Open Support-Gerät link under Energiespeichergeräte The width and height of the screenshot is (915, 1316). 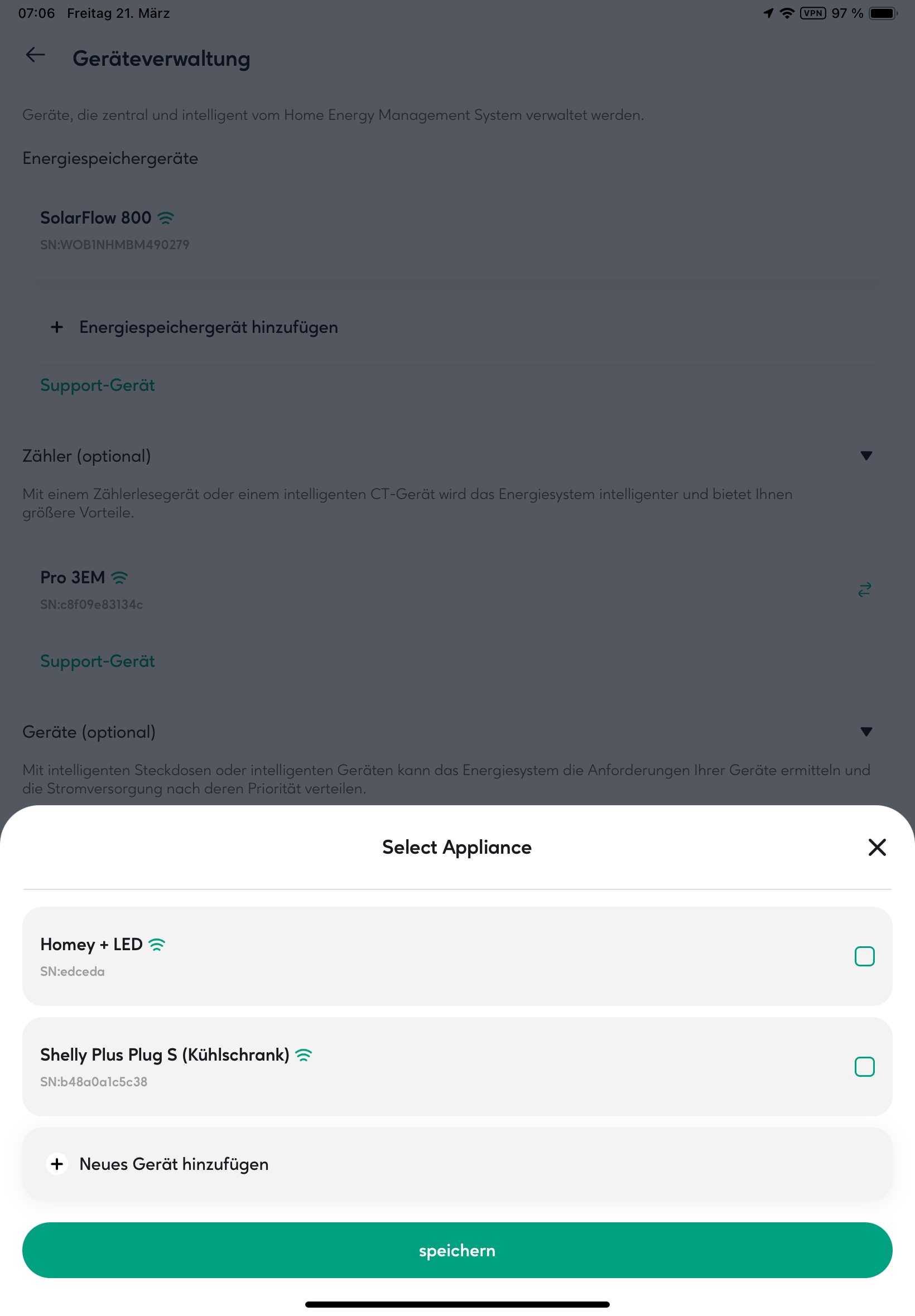[x=98, y=385]
